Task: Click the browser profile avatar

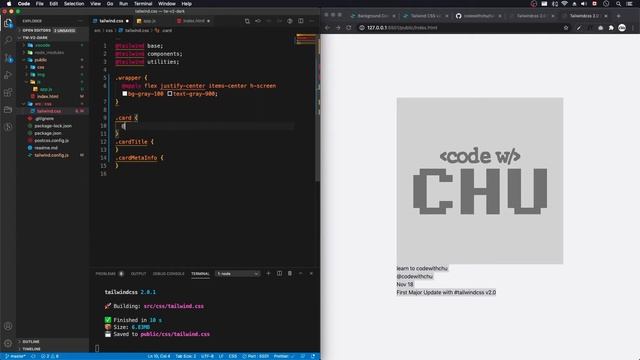Action: point(622,28)
